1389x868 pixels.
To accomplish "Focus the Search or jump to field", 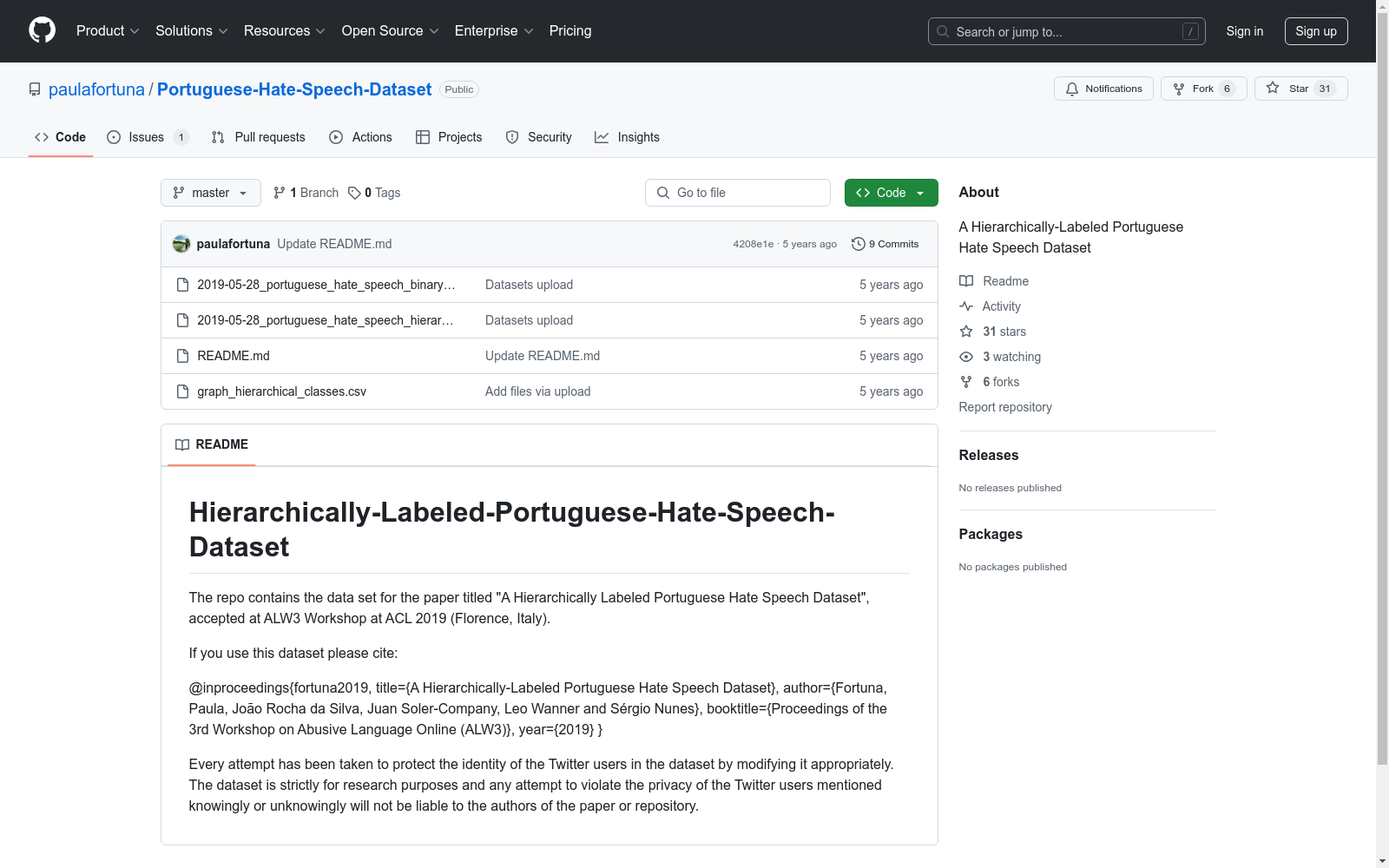I will point(1067,31).
